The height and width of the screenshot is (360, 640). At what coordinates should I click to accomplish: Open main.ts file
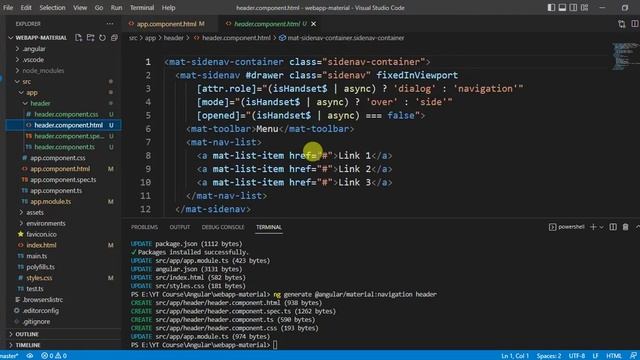pos(37,256)
